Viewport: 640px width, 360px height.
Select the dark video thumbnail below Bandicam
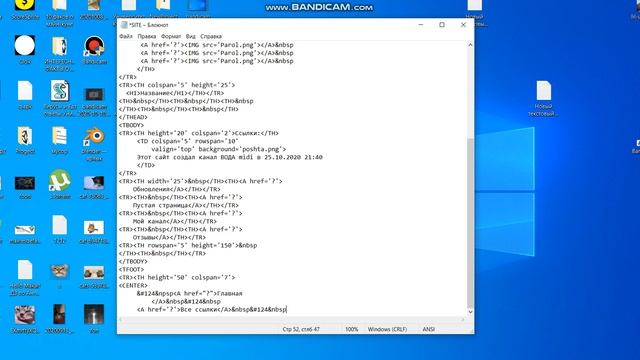coord(94,95)
